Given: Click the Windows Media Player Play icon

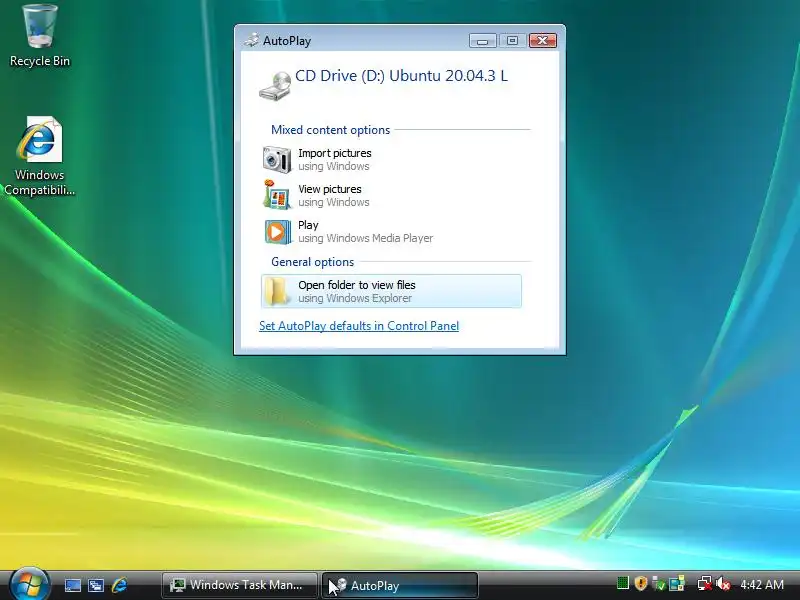Looking at the screenshot, I should (x=277, y=232).
